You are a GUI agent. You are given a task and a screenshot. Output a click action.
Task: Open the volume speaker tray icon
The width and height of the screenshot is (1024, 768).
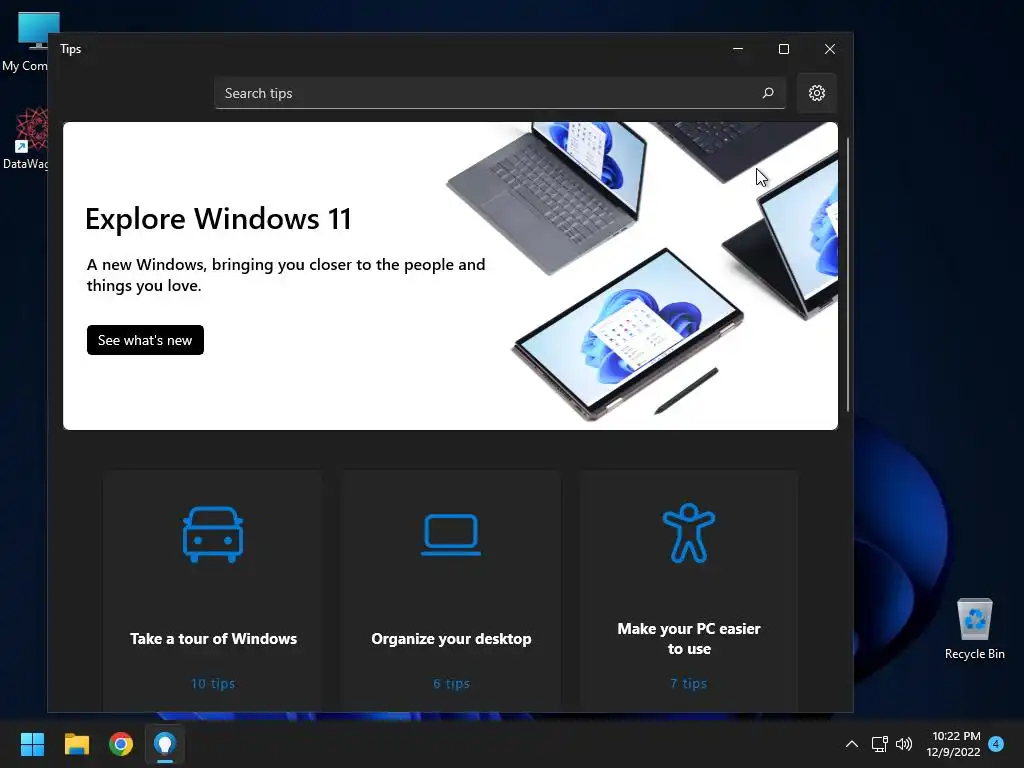pos(904,744)
